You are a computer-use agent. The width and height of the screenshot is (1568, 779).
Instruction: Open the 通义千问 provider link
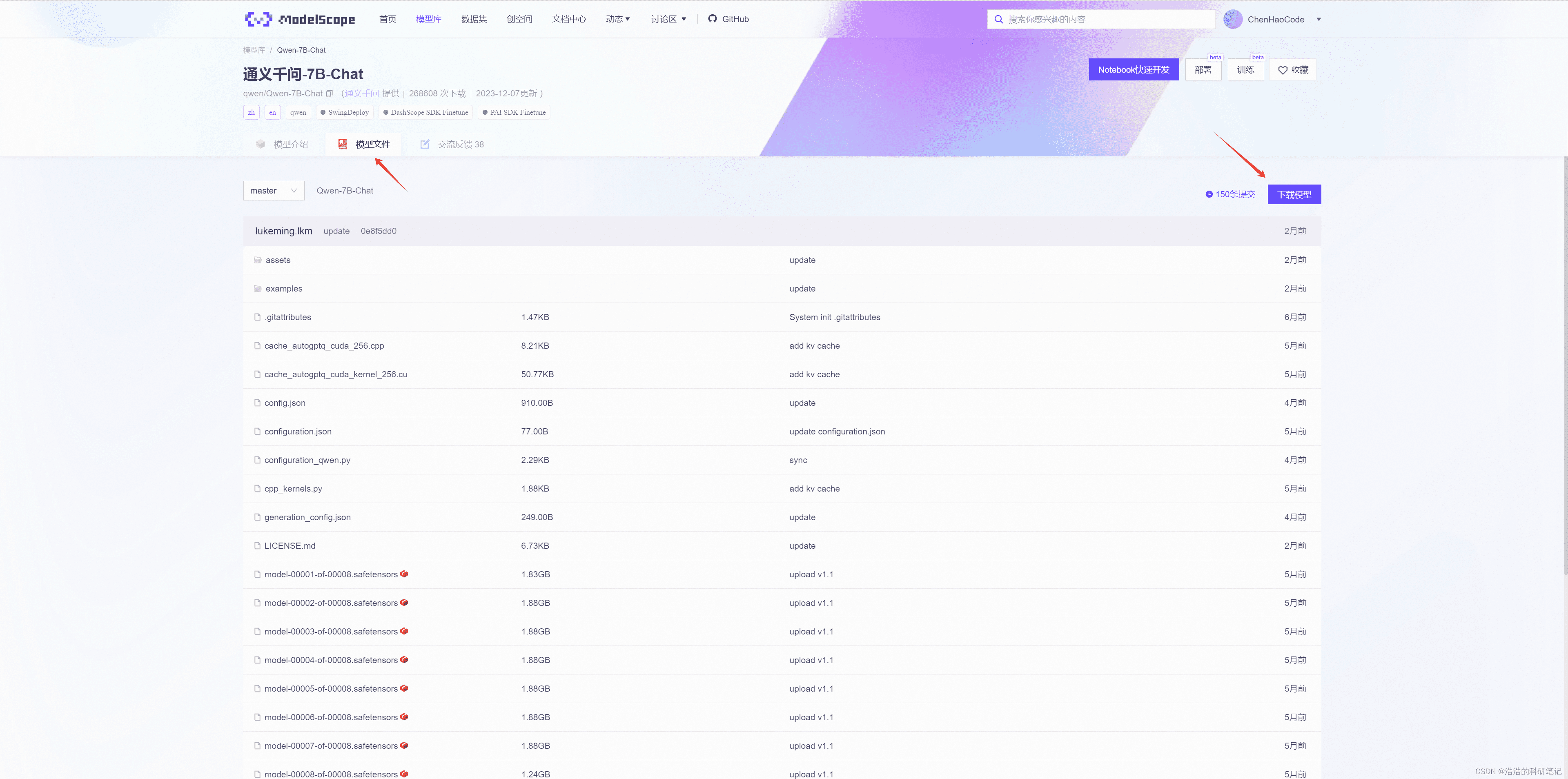(x=361, y=93)
